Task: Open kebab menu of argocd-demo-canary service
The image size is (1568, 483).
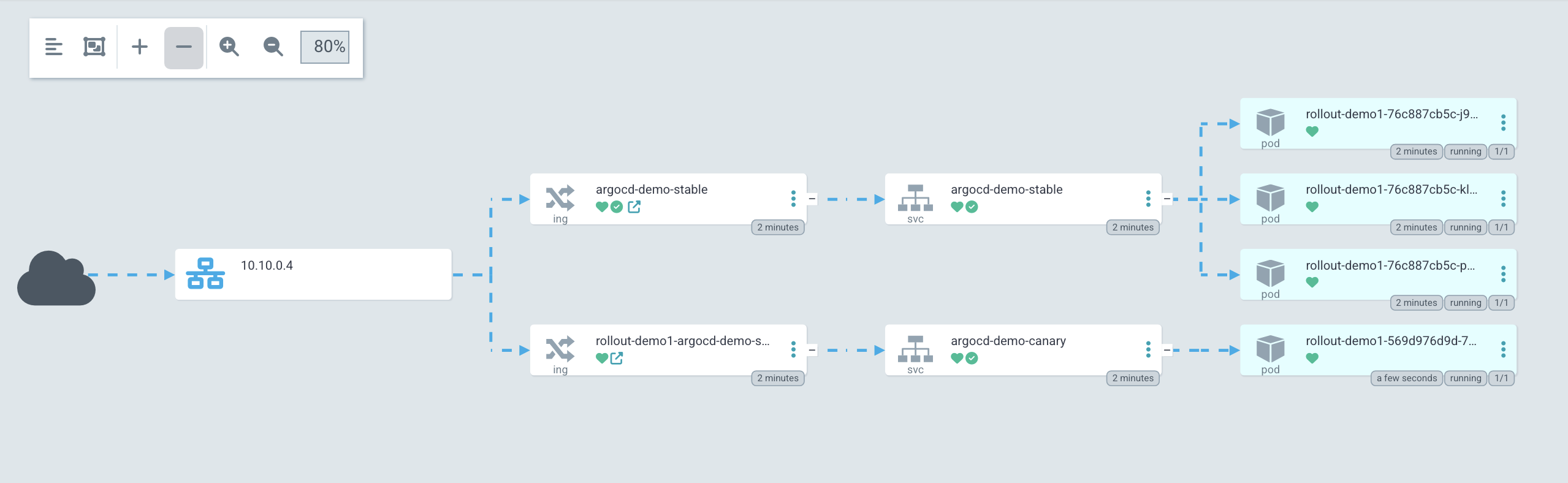Action: (x=1148, y=349)
